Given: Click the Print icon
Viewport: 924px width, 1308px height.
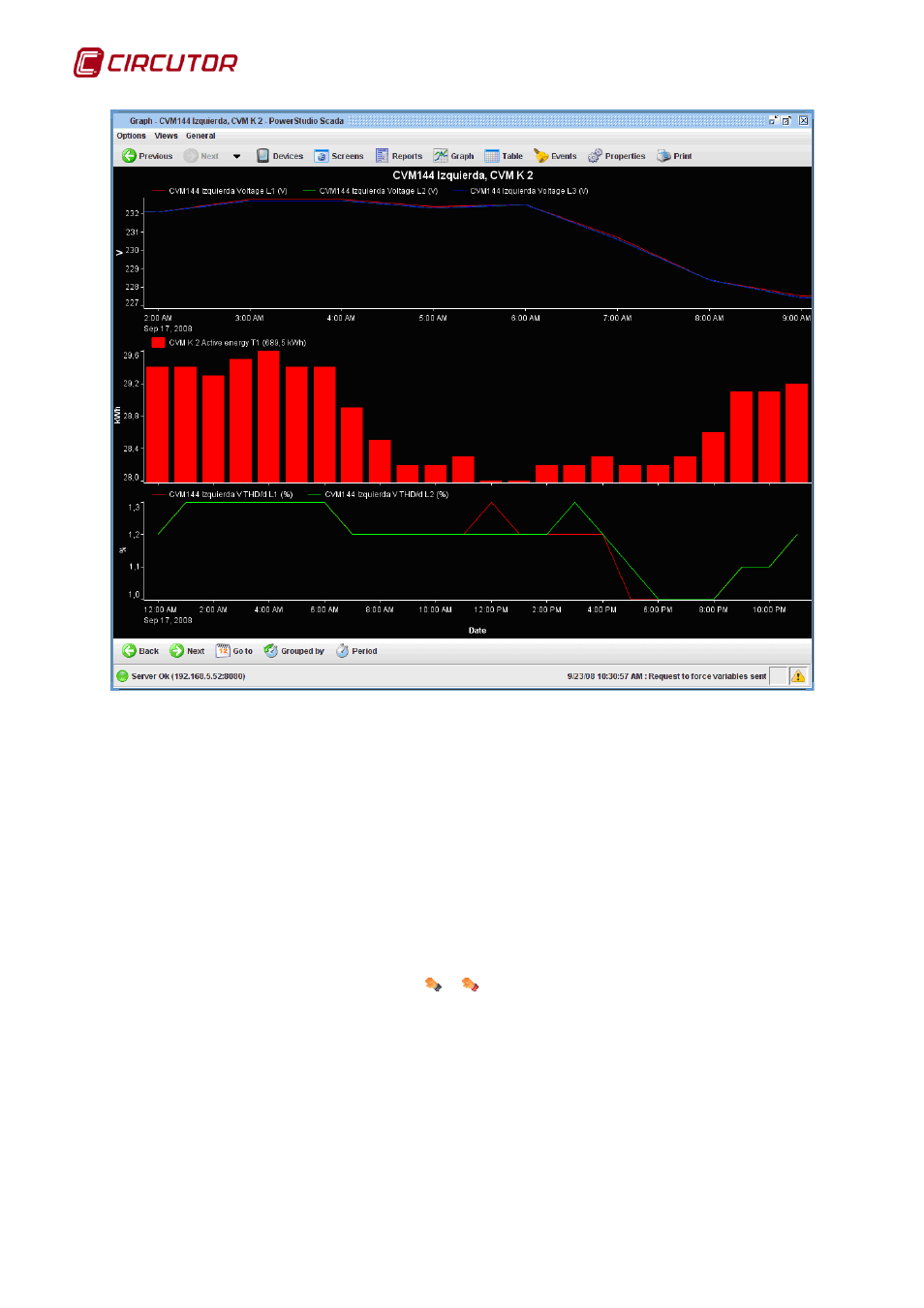Looking at the screenshot, I should 663,156.
